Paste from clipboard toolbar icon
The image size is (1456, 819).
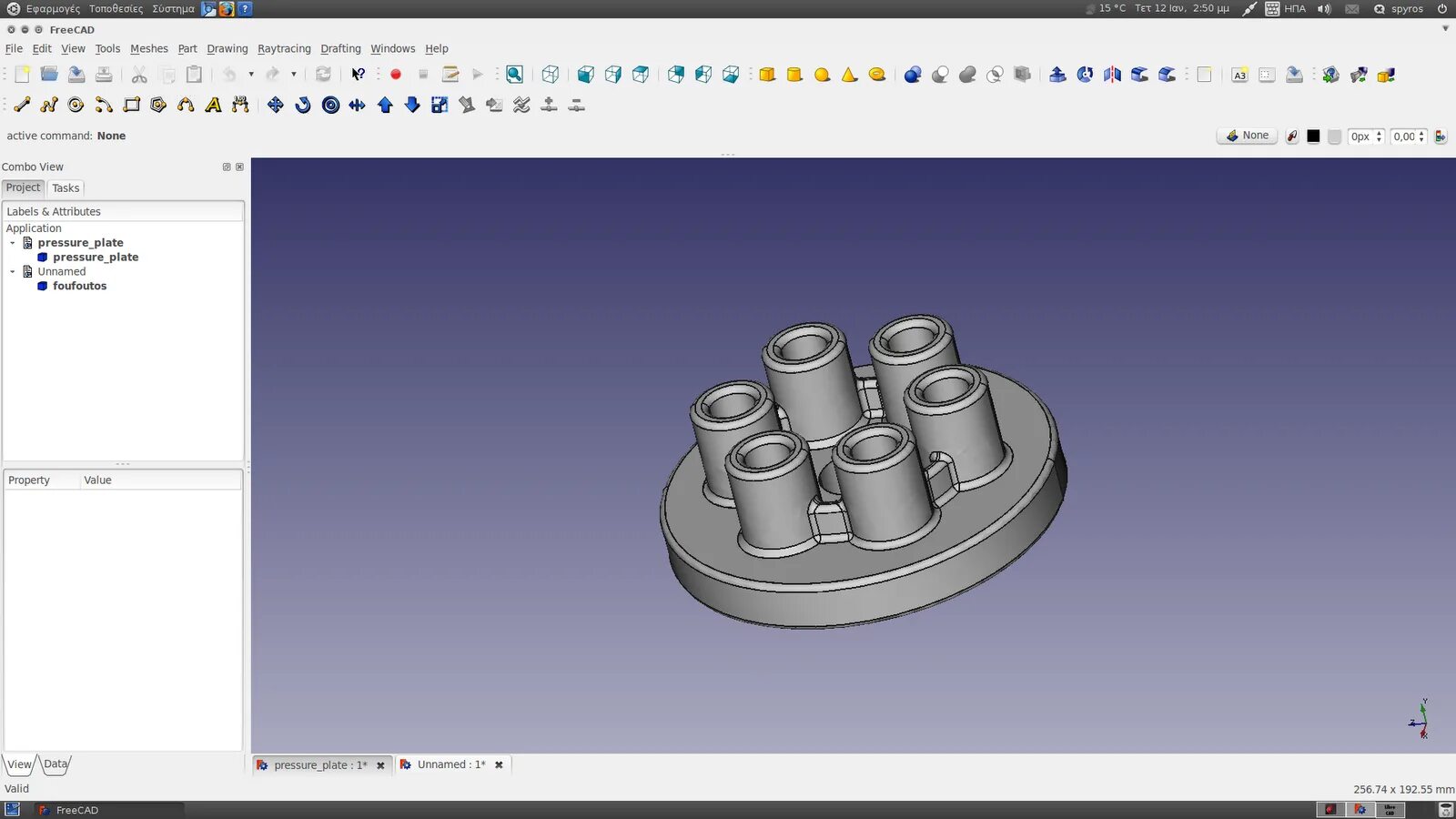pyautogui.click(x=194, y=75)
